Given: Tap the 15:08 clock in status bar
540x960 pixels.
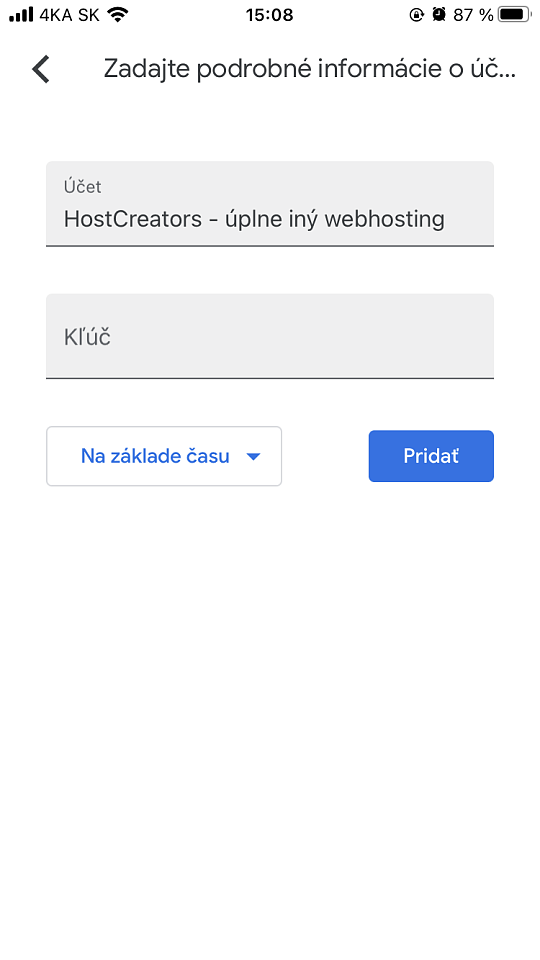Looking at the screenshot, I should (x=269, y=15).
